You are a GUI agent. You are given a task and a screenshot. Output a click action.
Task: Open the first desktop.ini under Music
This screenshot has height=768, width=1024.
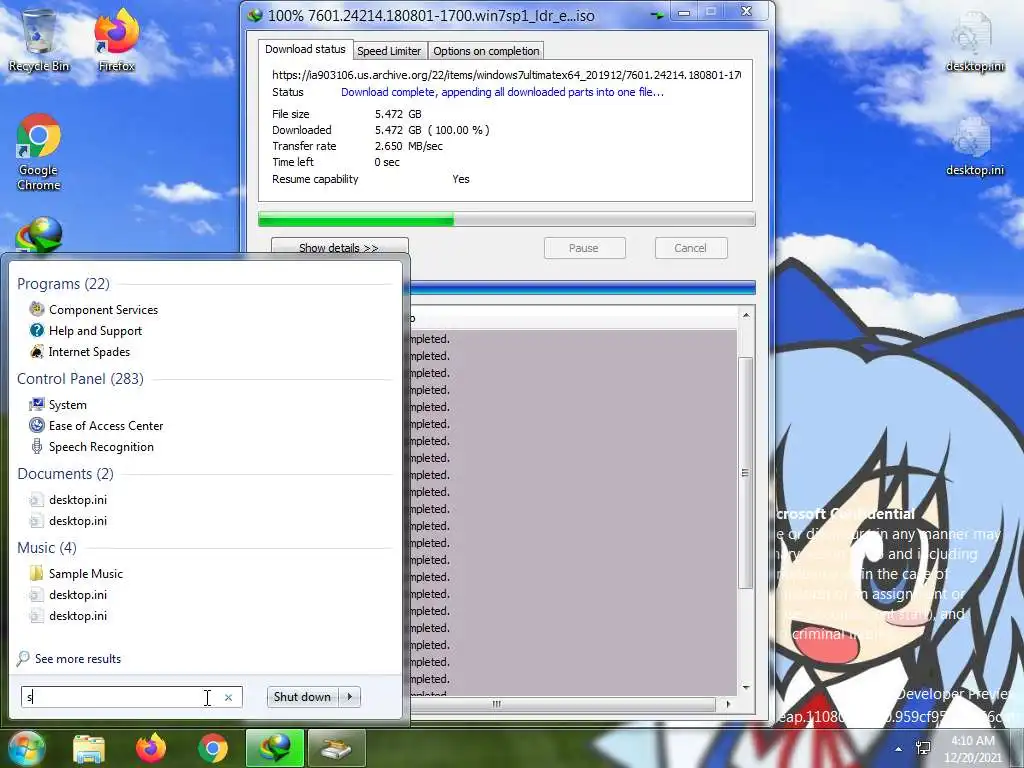tap(69, 594)
